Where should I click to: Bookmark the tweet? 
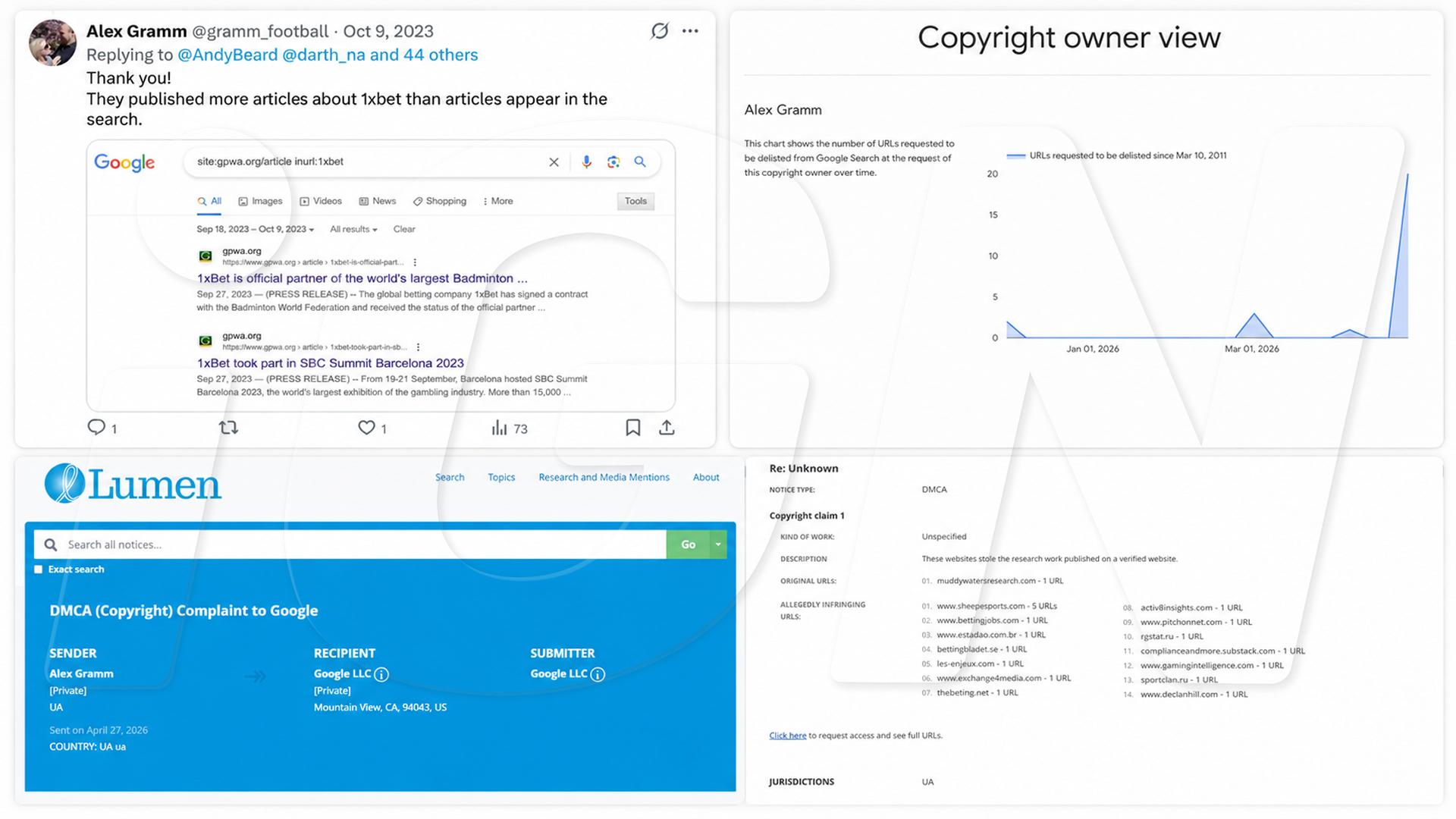click(633, 428)
